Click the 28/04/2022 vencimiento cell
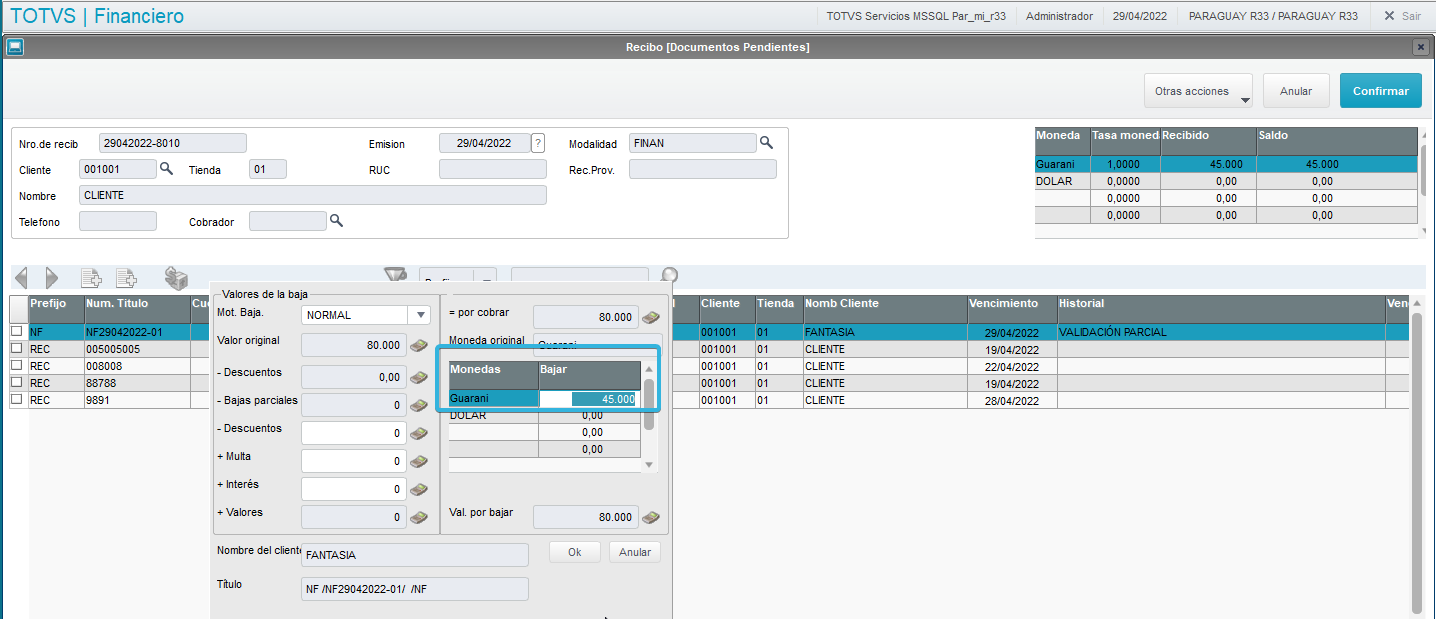The height and width of the screenshot is (619, 1436). pos(1012,400)
